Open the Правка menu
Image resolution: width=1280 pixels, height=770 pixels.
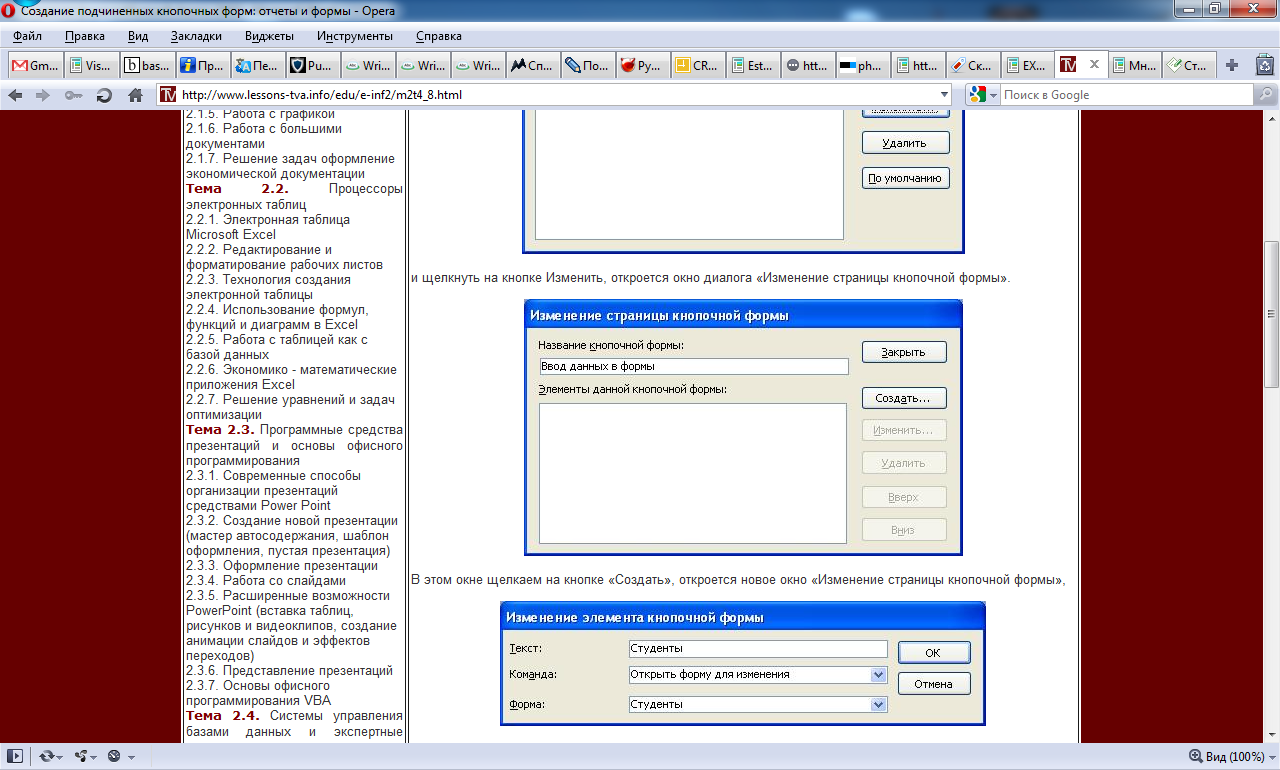85,36
